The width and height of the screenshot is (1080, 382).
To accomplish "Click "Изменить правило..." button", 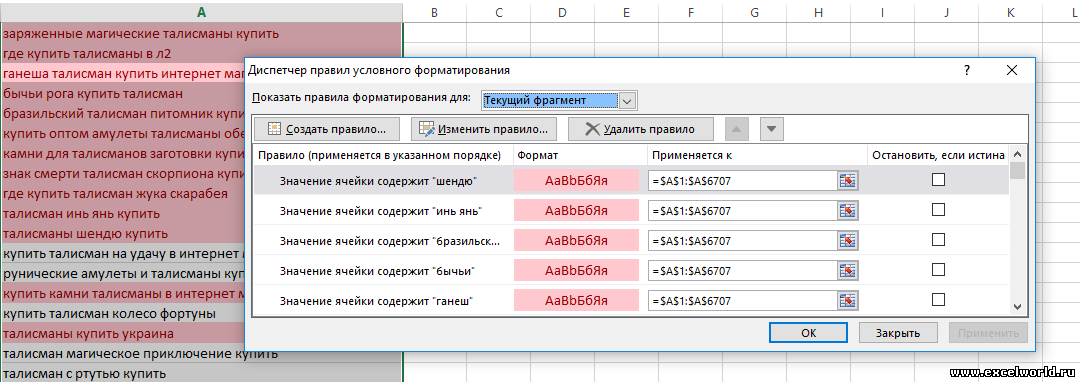I will click(483, 129).
